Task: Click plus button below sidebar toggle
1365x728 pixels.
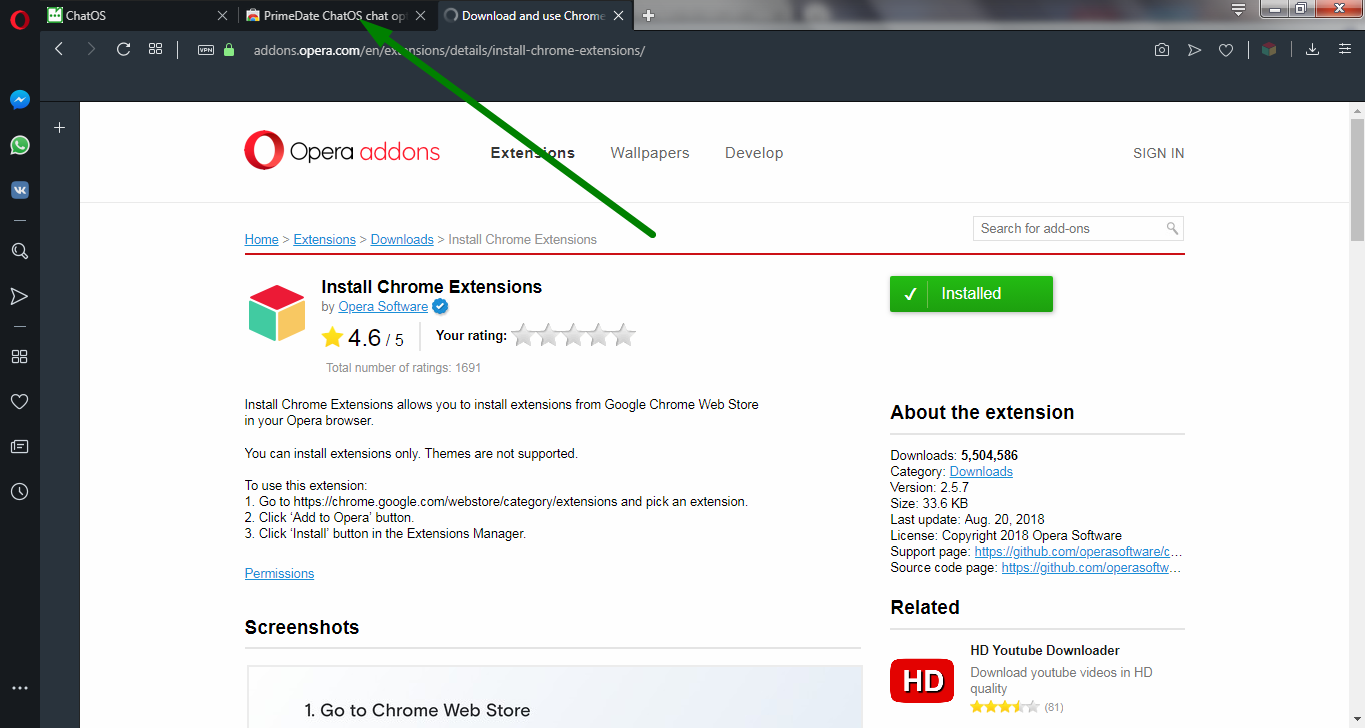Action: coord(60,128)
